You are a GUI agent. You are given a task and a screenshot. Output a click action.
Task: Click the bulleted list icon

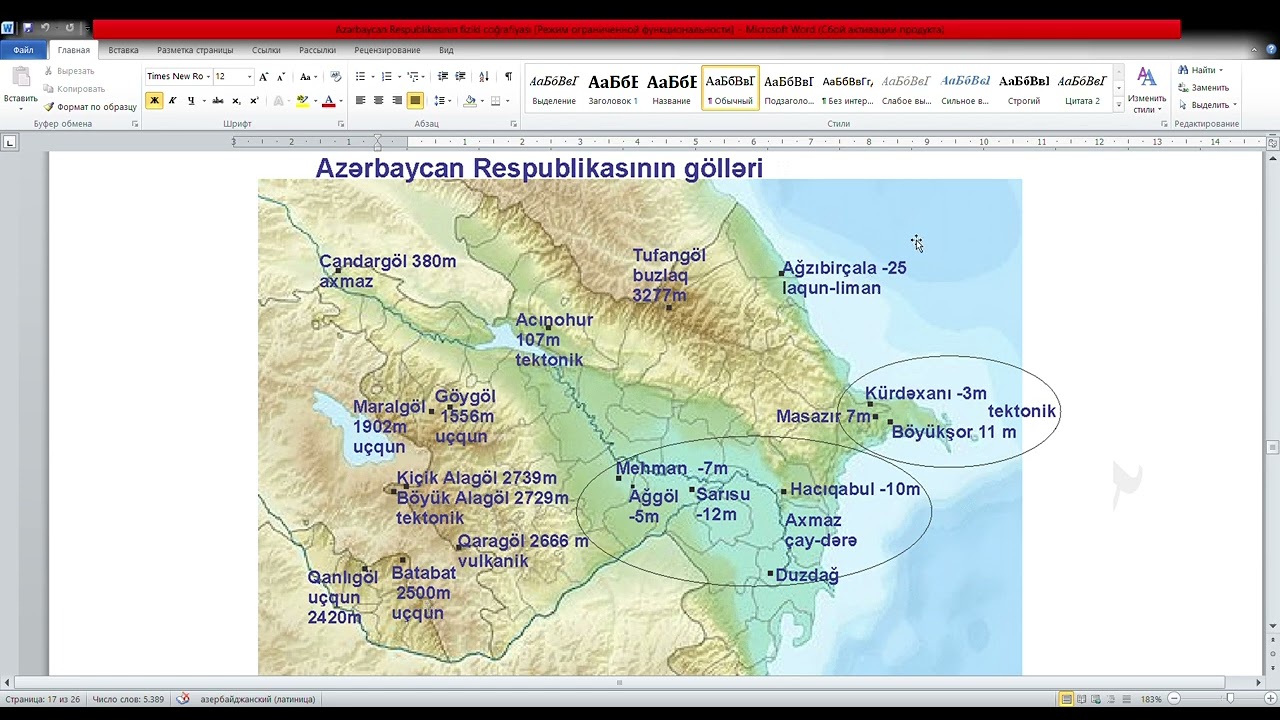coord(360,76)
